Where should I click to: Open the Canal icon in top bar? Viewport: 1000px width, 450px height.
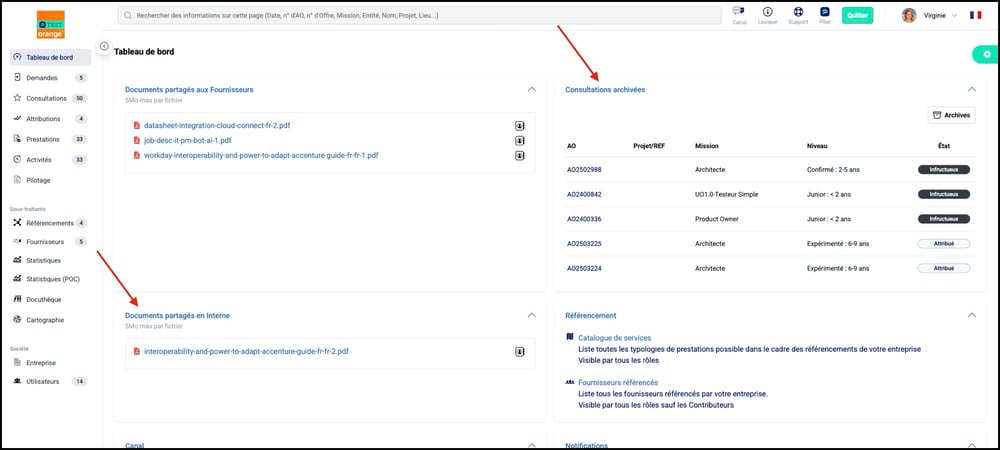coord(739,12)
